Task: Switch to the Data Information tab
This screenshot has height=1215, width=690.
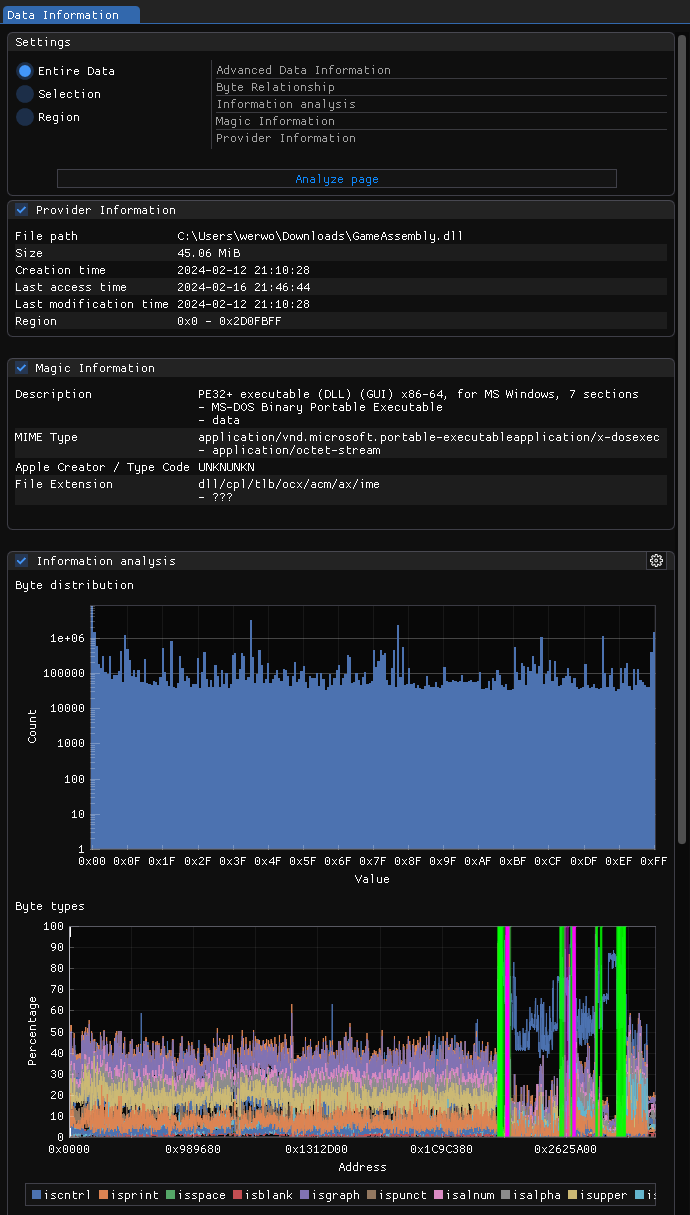Action: (x=68, y=15)
